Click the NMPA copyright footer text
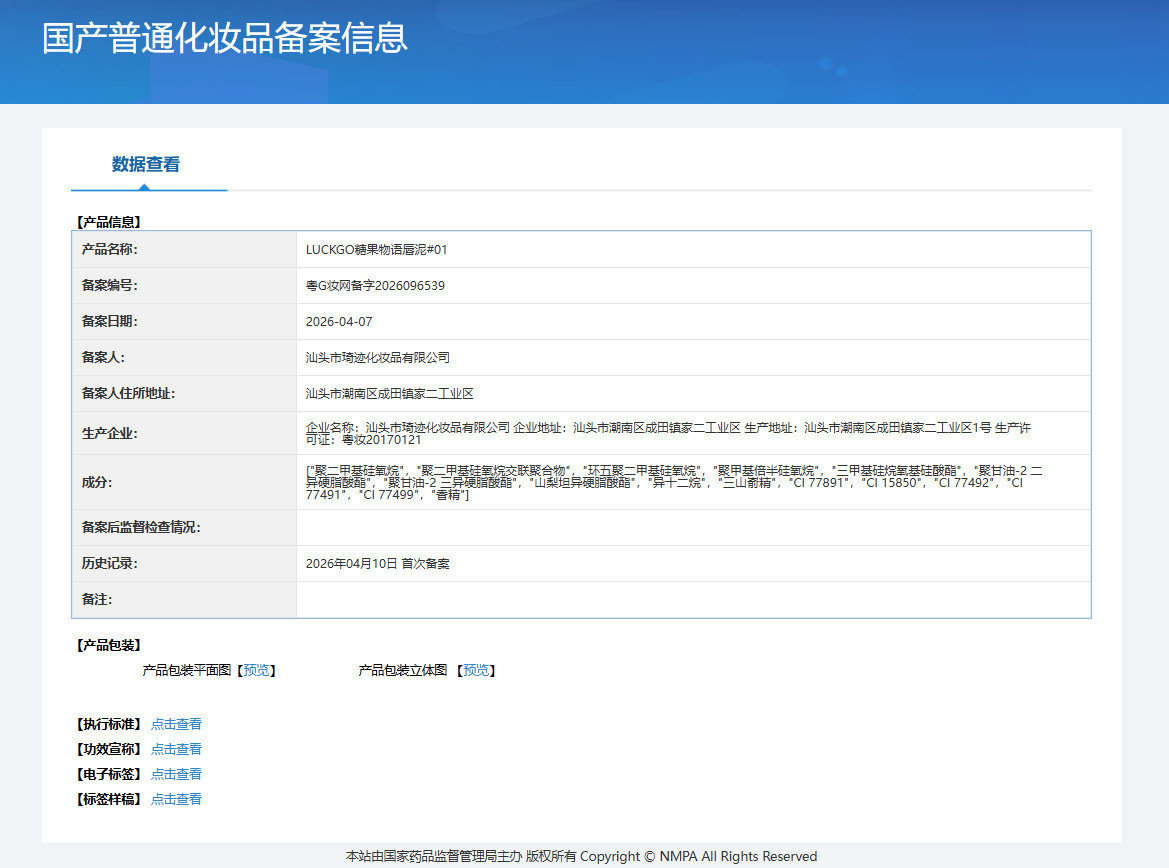 pos(582,856)
